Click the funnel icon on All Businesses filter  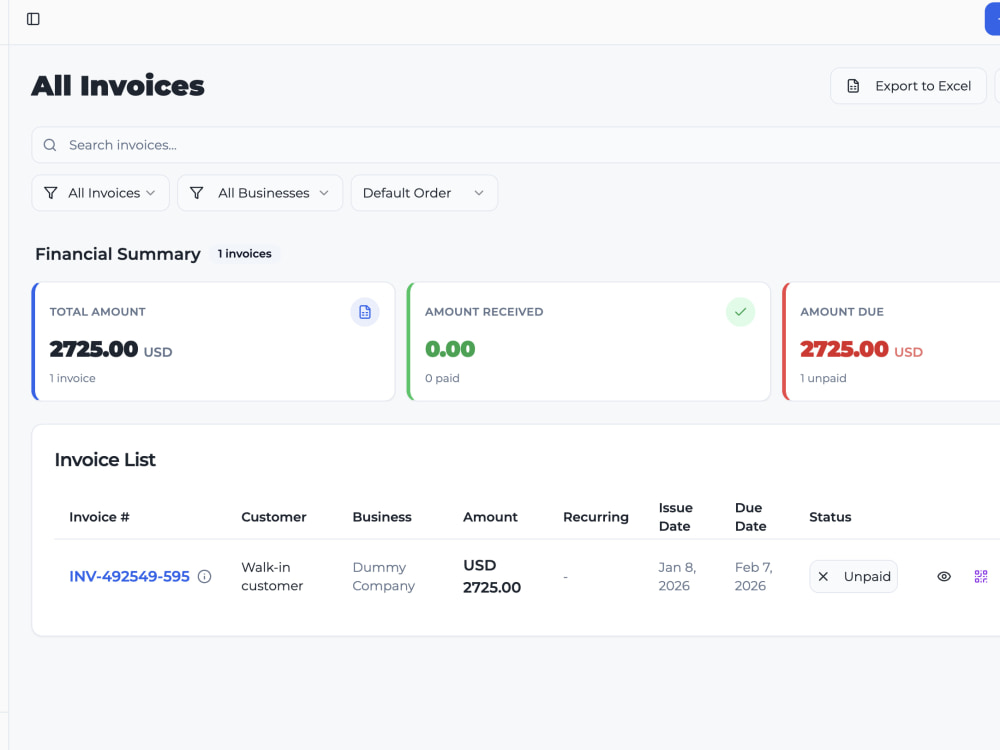[x=196, y=193]
